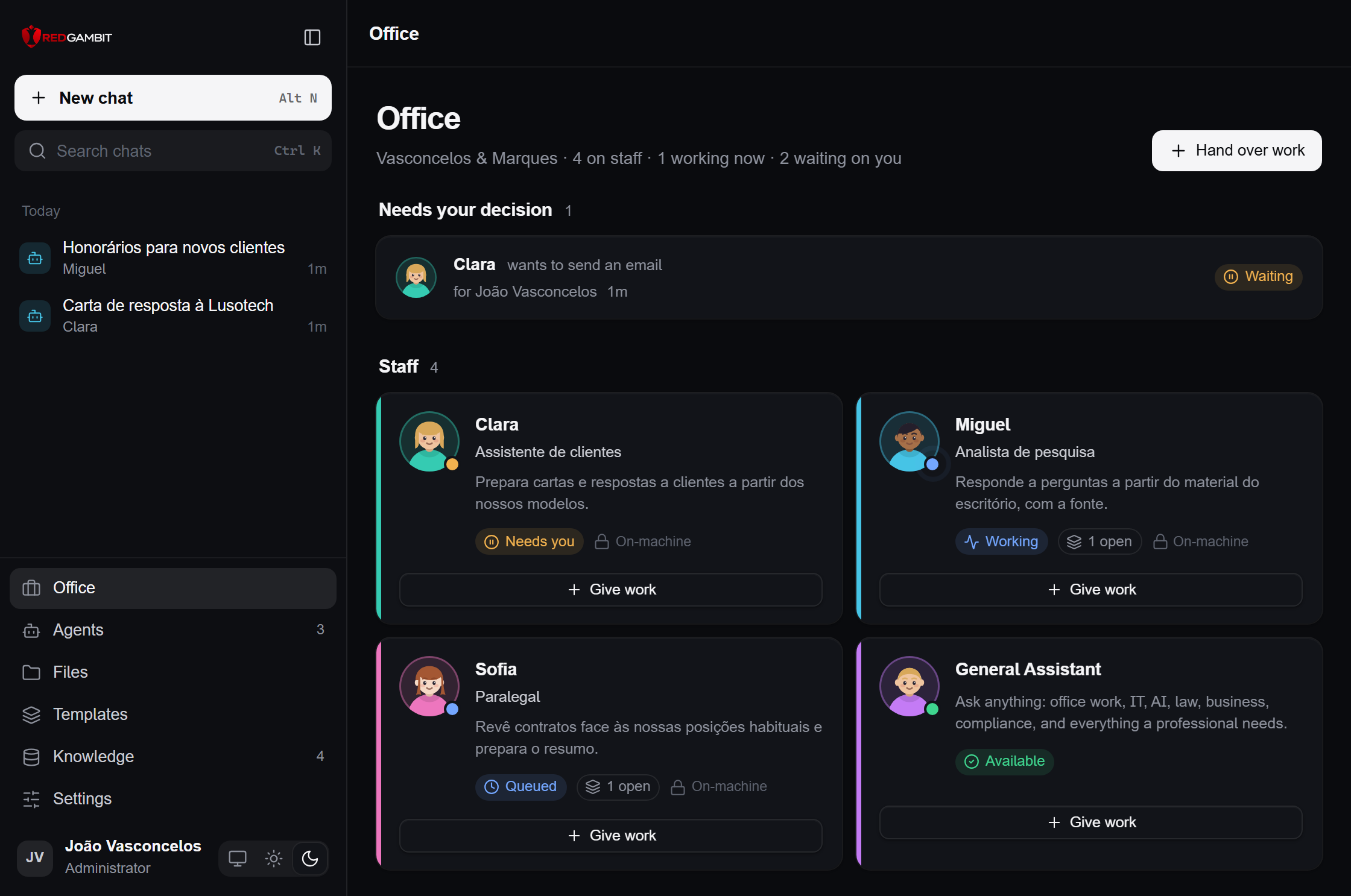Give work to General Assistant

pyautogui.click(x=1090, y=822)
